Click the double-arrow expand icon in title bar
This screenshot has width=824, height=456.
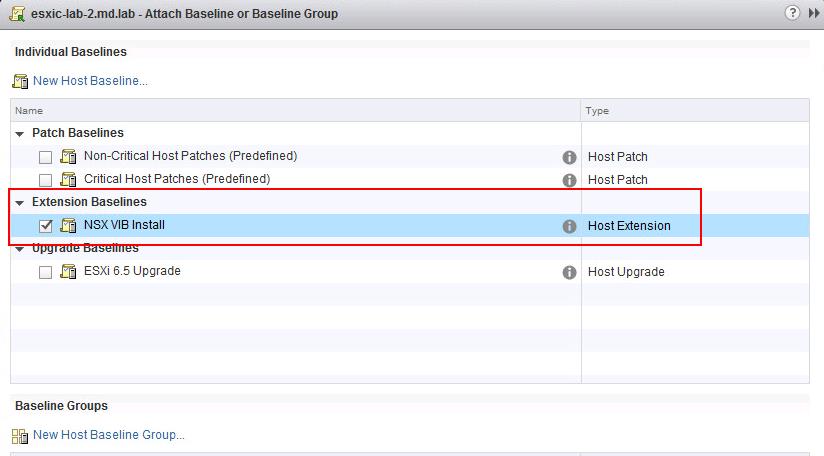[813, 13]
